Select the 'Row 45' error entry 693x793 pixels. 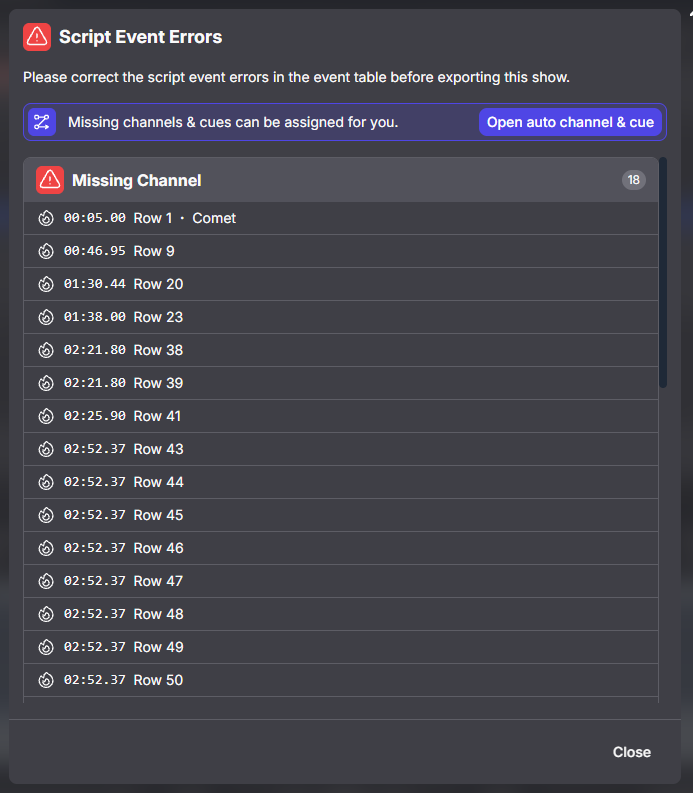[x=341, y=515]
